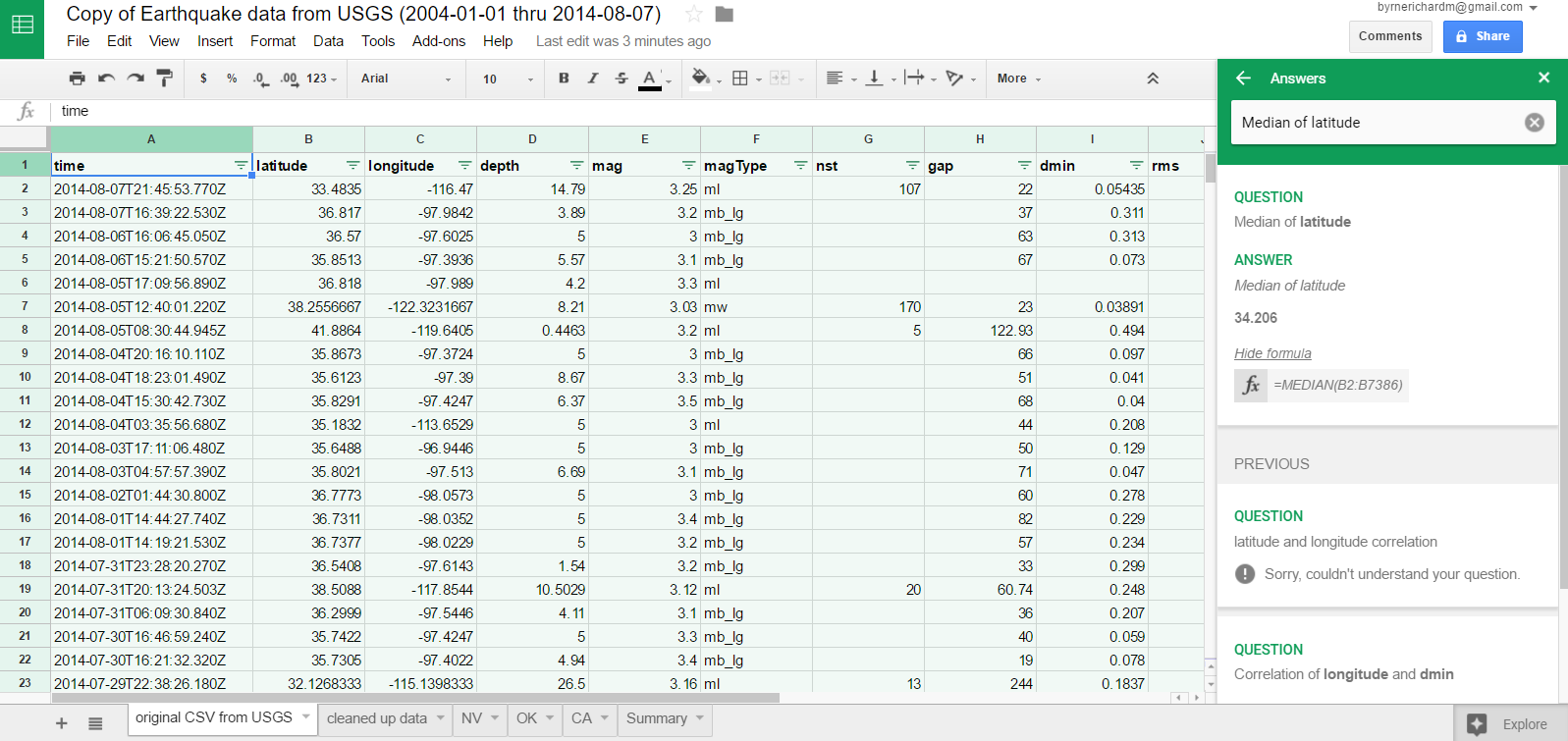Screen dimensions: 1568x741
Task: Click the formula fx icon in Answers
Action: coord(1251,385)
